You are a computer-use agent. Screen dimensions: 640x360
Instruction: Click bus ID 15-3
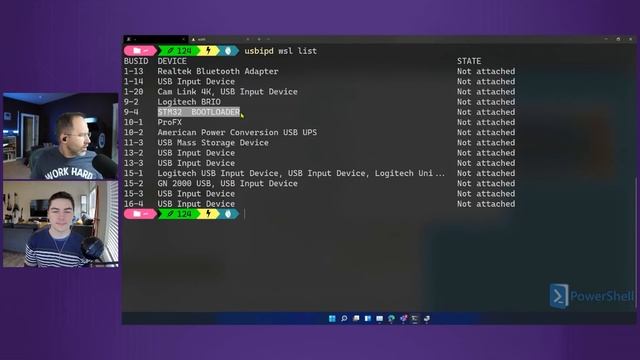tap(133, 194)
